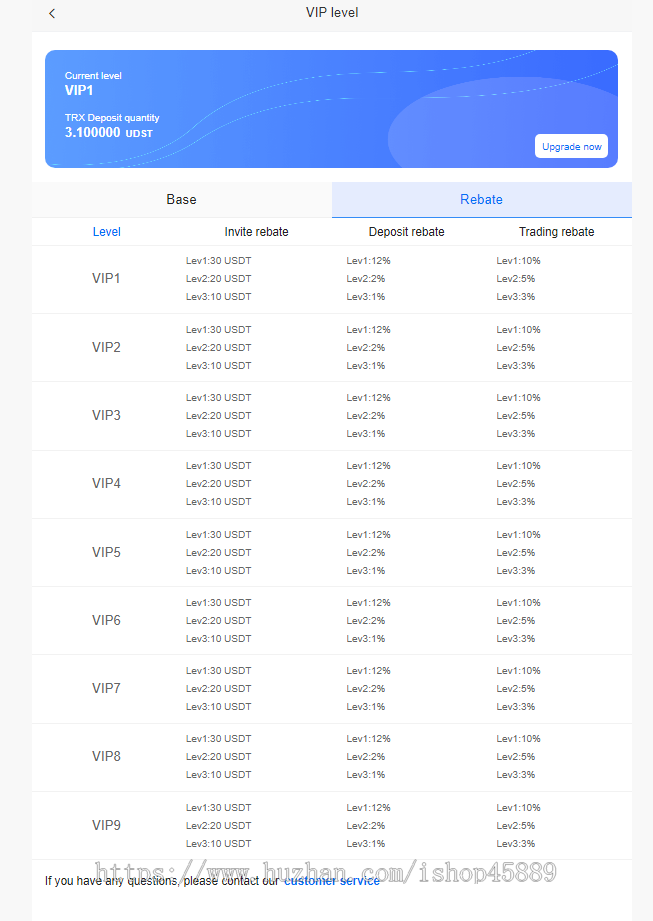Click the Deposit rebate column header
Image resolution: width=653 pixels, height=921 pixels.
(x=406, y=232)
